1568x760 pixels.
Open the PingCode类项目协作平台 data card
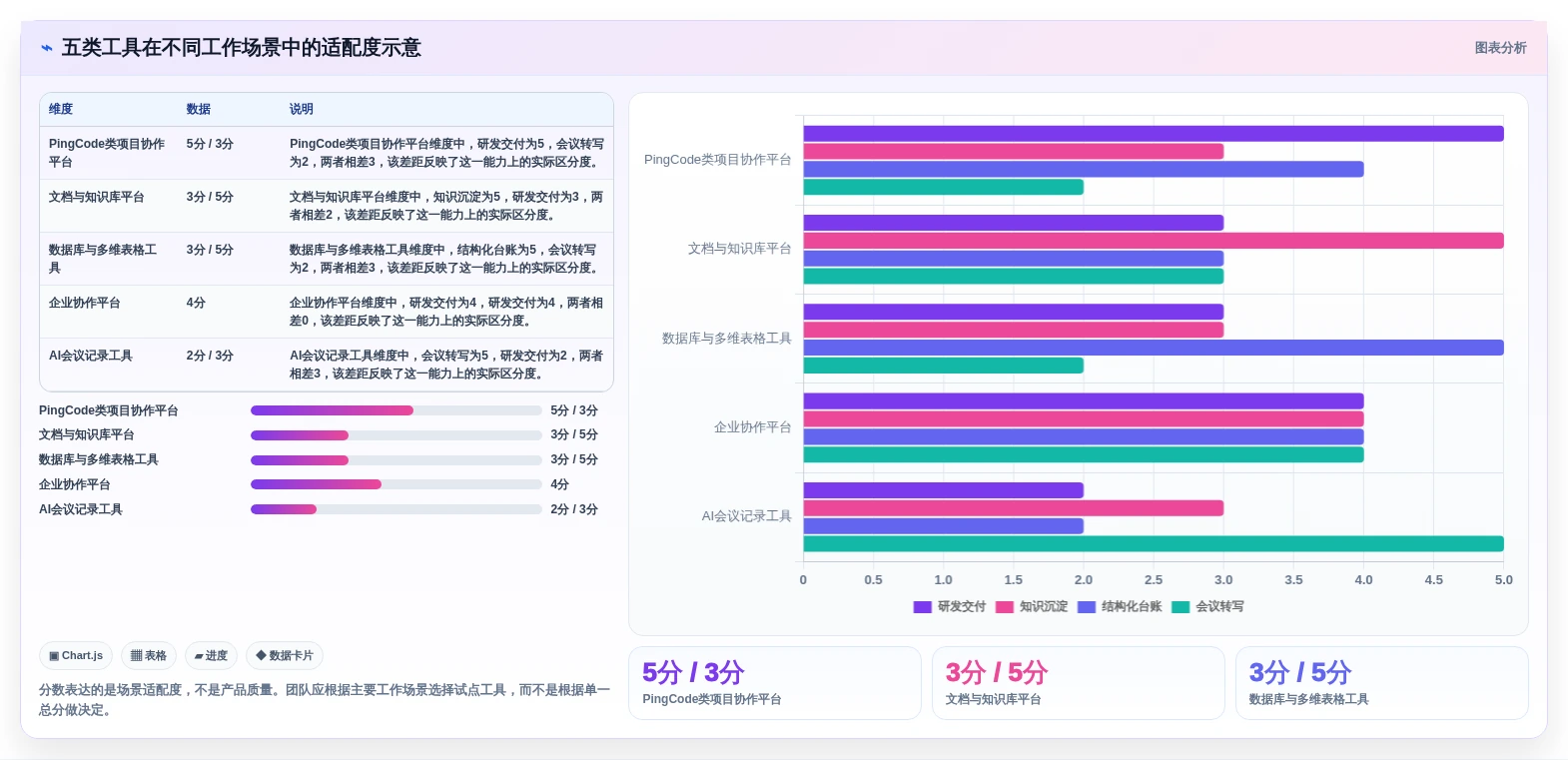(774, 683)
